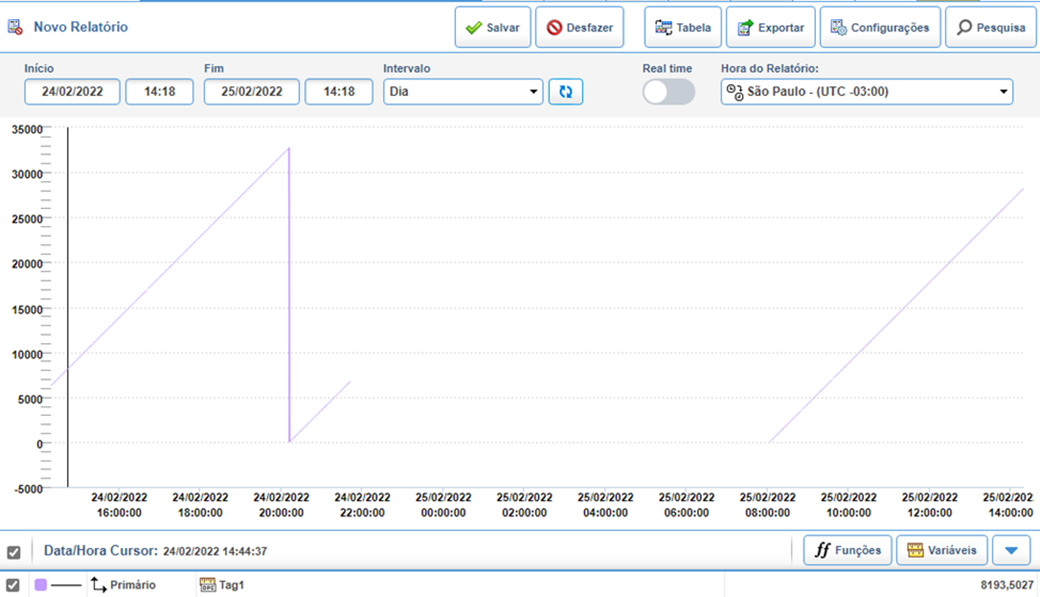Click the -5000 y-axis label

(x=29, y=489)
